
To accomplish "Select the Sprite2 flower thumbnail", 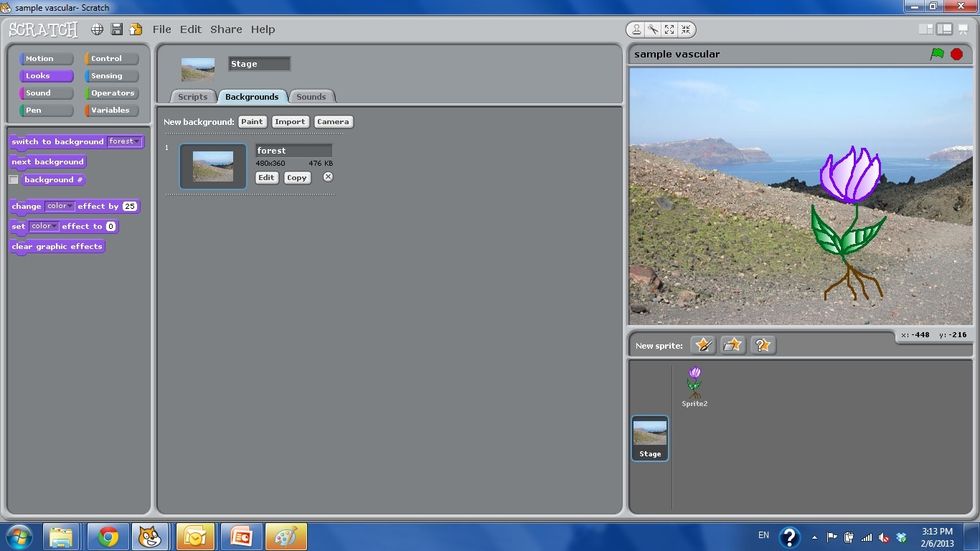I will [694, 383].
